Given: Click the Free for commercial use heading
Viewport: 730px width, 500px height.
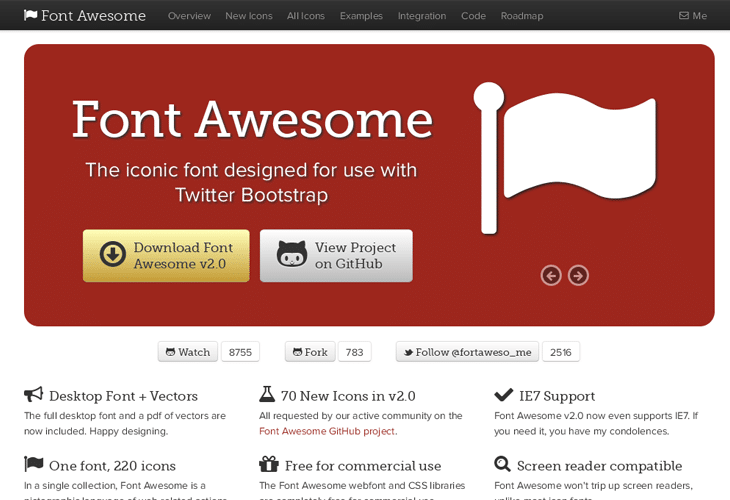Looking at the screenshot, I should coord(363,466).
